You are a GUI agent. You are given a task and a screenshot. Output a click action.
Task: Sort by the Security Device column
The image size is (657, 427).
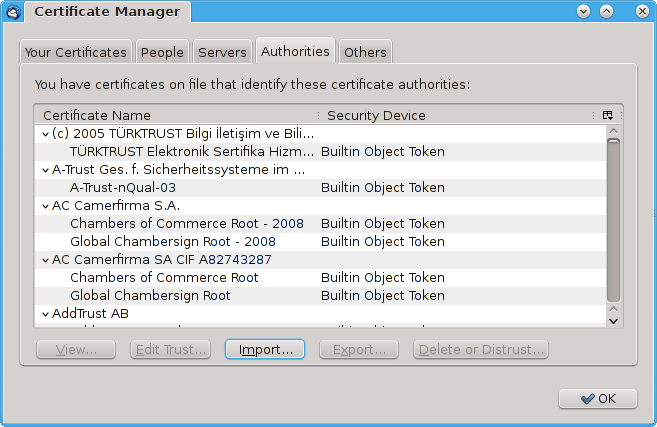(457, 115)
